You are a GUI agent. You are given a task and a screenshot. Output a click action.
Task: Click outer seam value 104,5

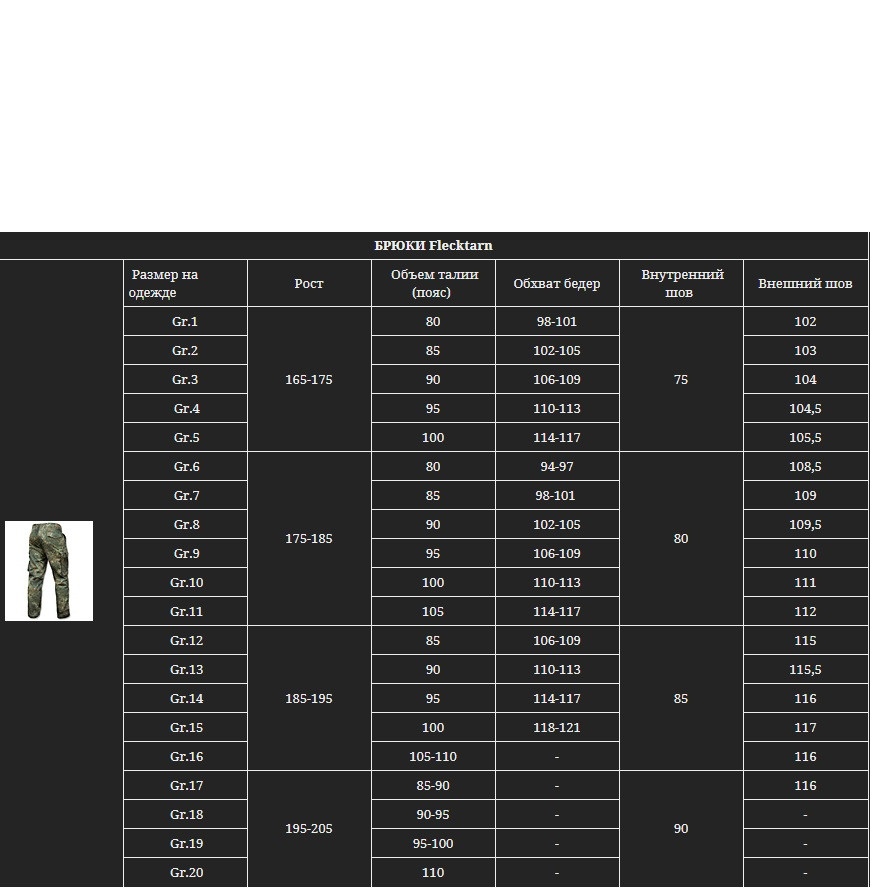click(x=805, y=408)
